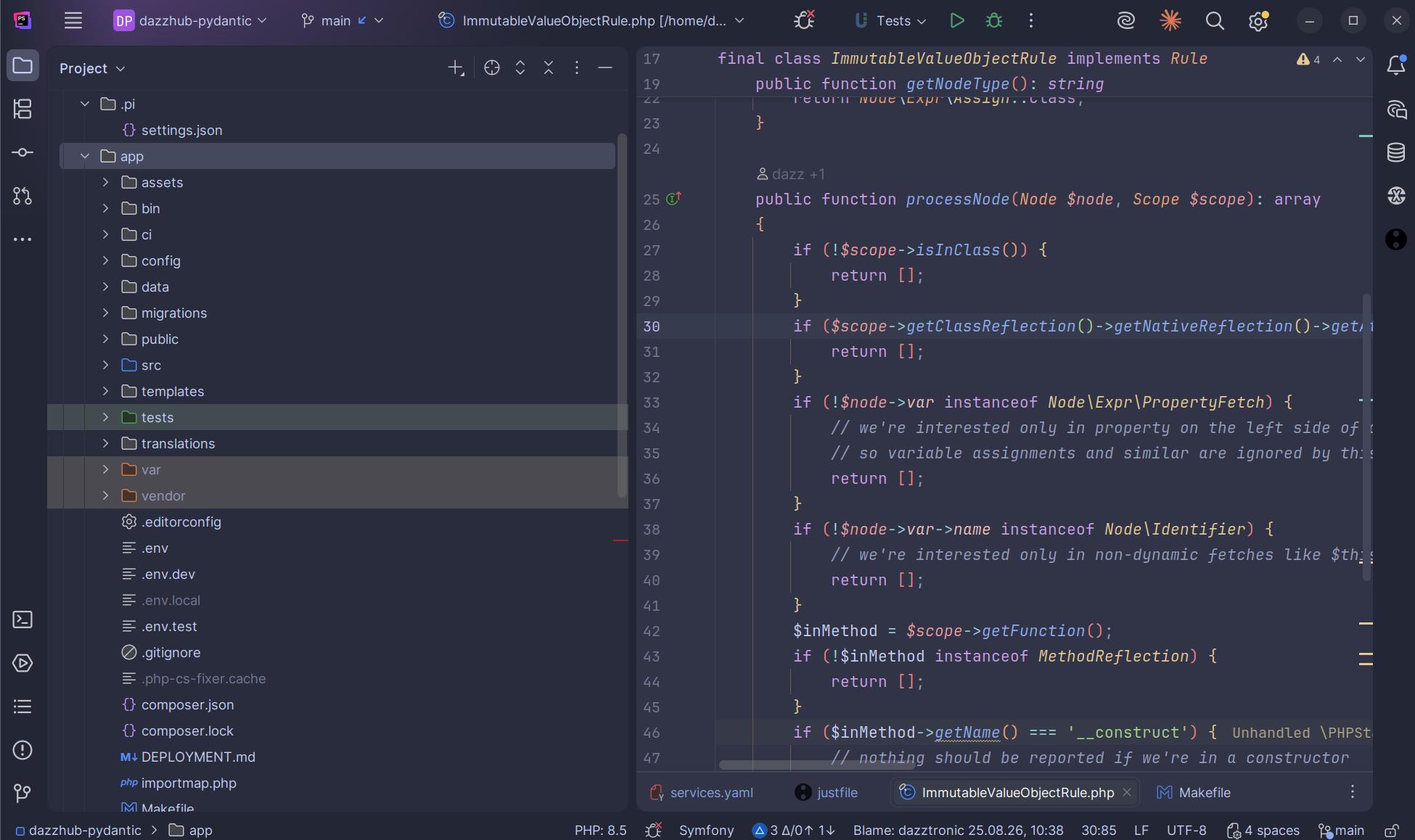1415x840 pixels.
Task: Open the Tests run configuration dropdown
Action: coord(890,20)
